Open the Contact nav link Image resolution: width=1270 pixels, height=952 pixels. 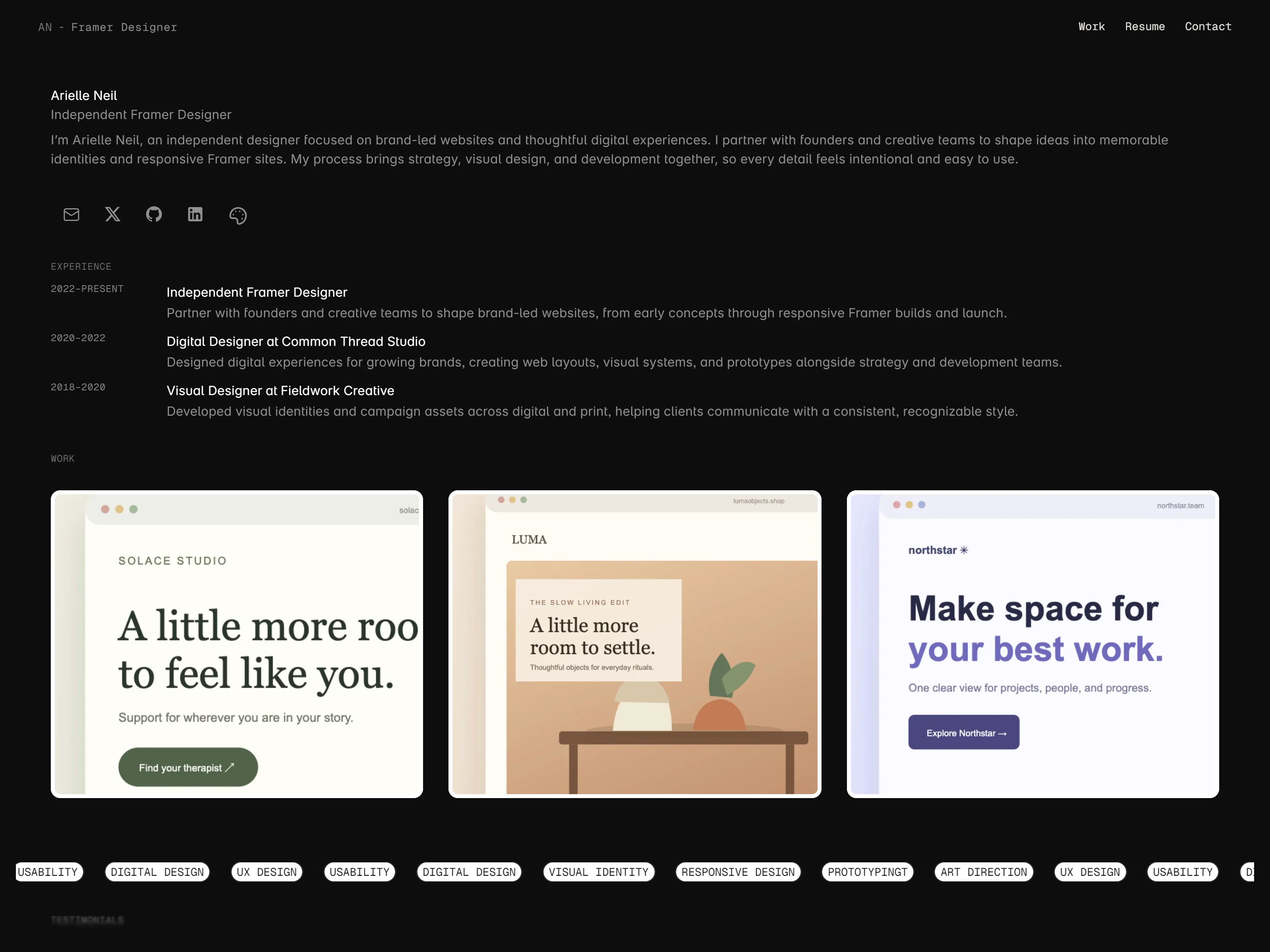pos(1208,27)
